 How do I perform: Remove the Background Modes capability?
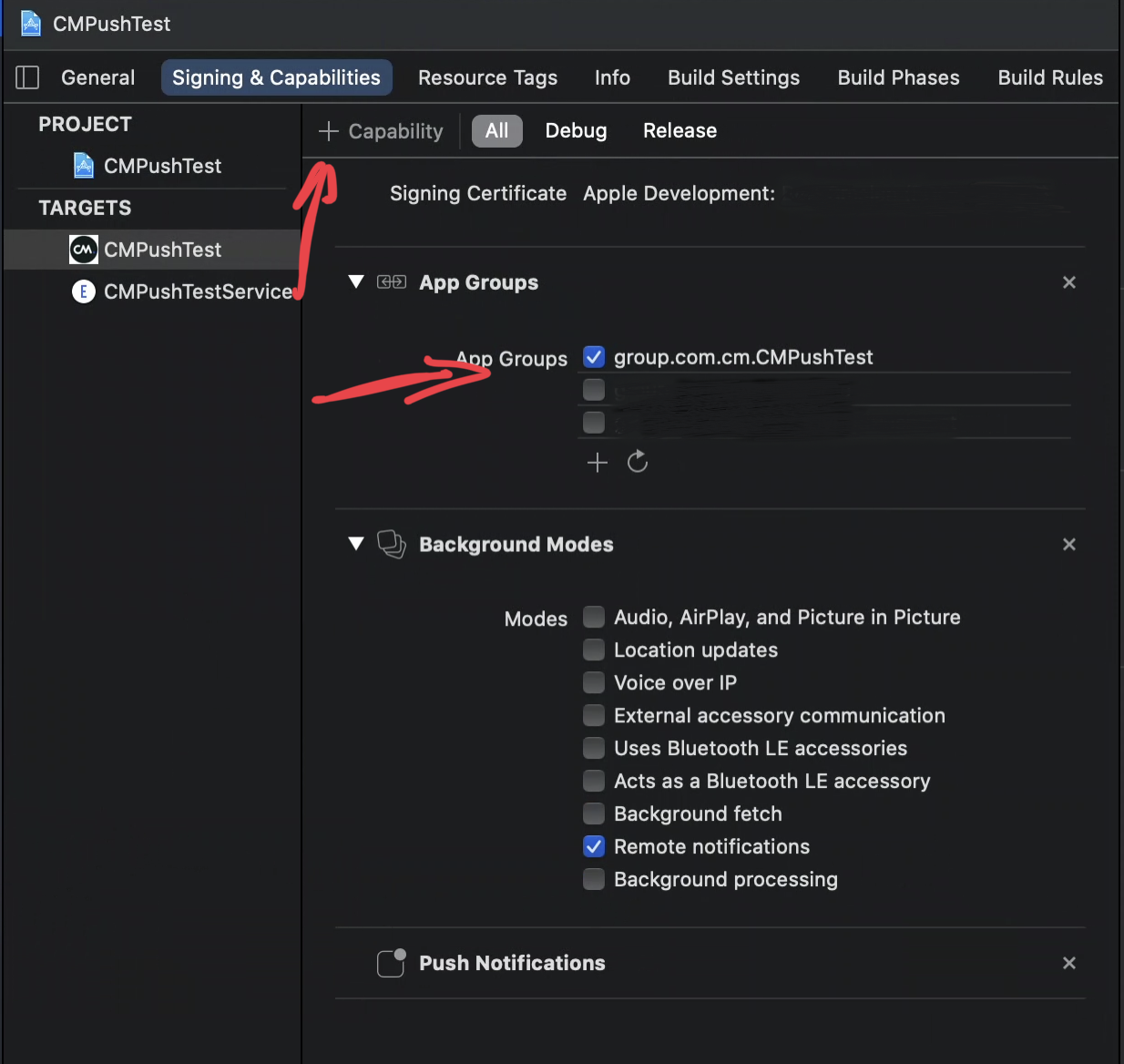click(1069, 544)
